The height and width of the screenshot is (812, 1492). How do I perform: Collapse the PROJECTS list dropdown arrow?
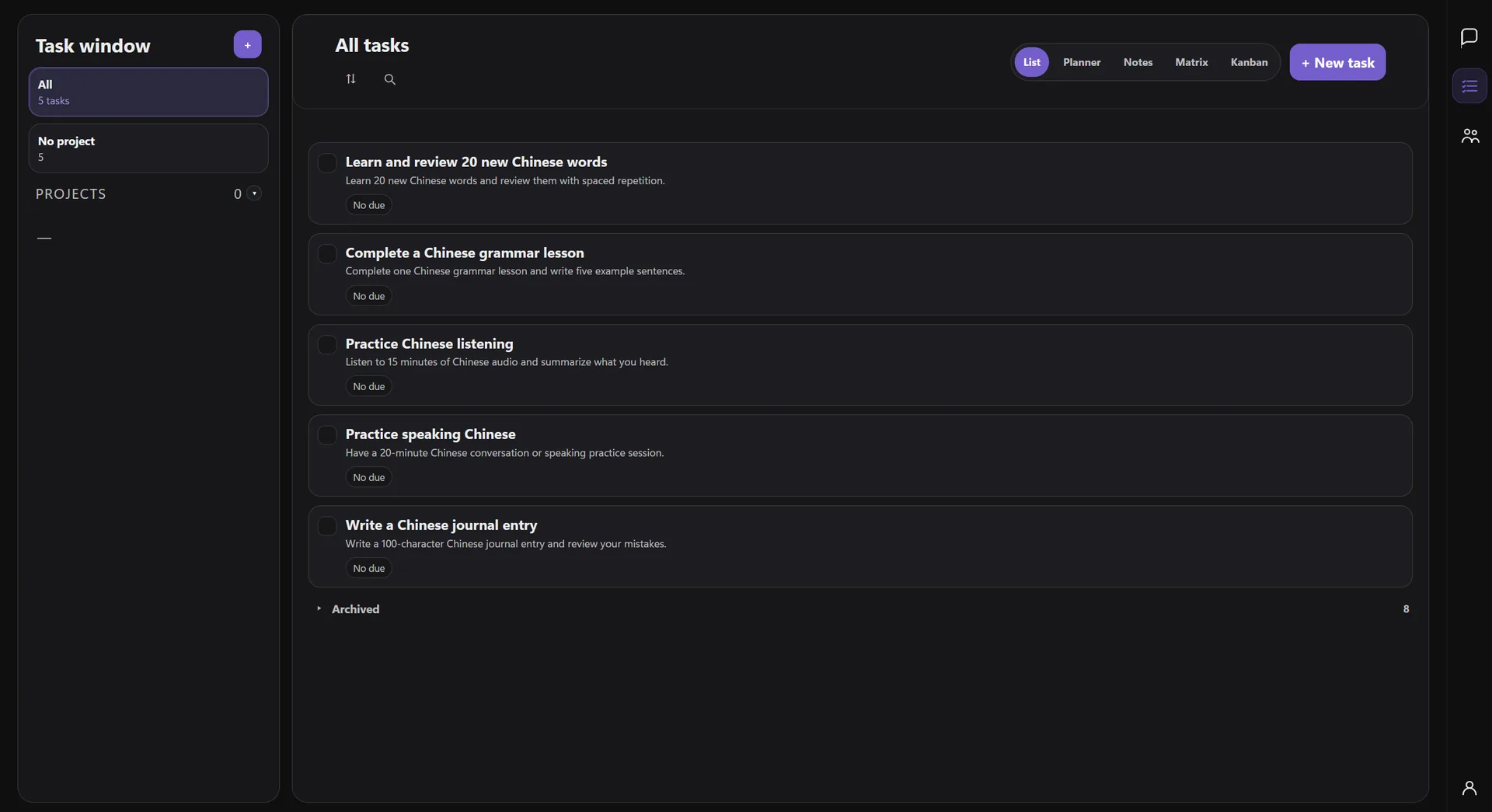[x=254, y=193]
